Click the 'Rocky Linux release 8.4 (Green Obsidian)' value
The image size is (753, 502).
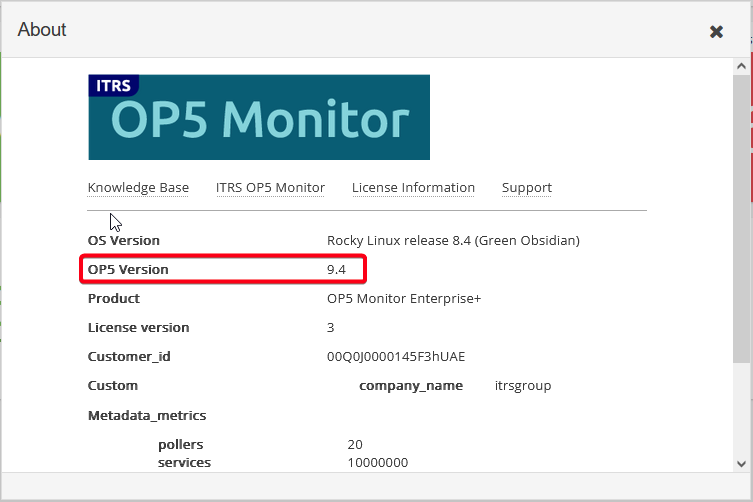pos(453,240)
